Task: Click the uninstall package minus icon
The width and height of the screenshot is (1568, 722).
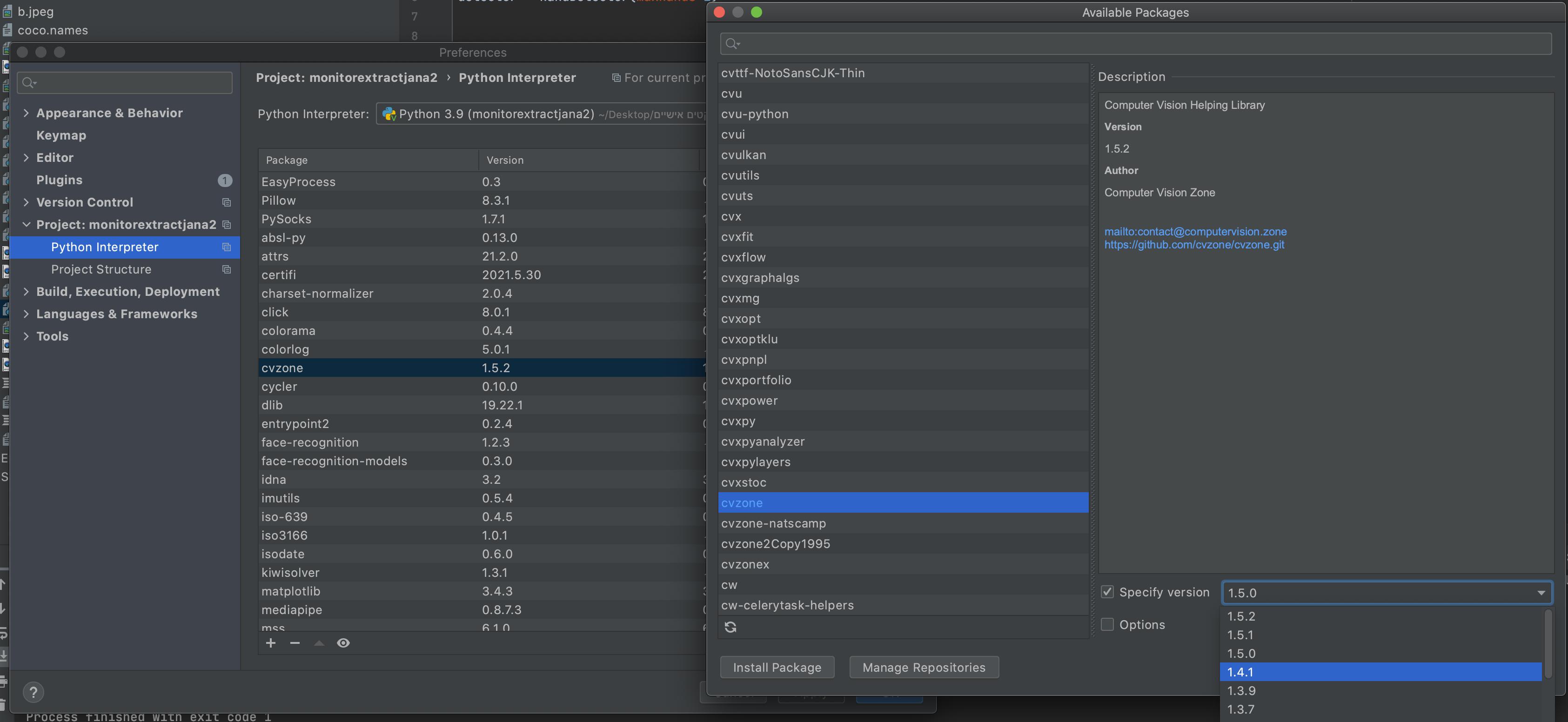Action: coord(295,643)
